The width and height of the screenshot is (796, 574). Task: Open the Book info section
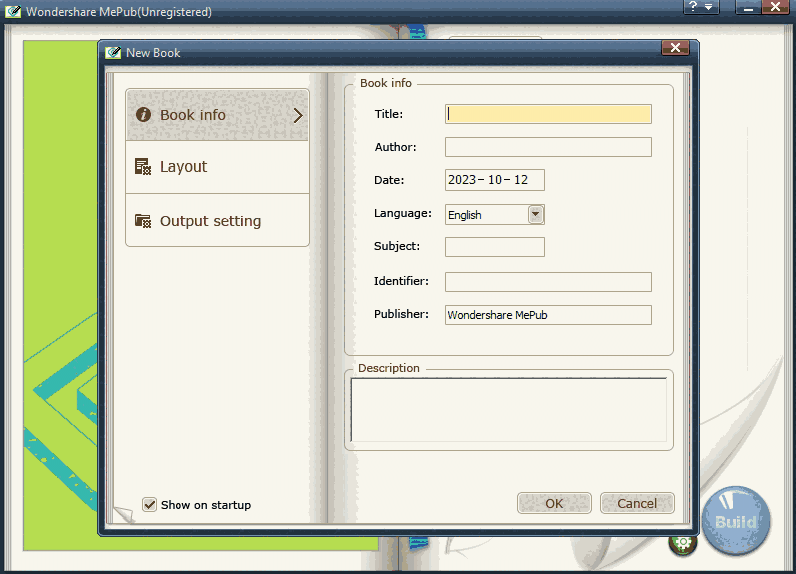[x=217, y=115]
